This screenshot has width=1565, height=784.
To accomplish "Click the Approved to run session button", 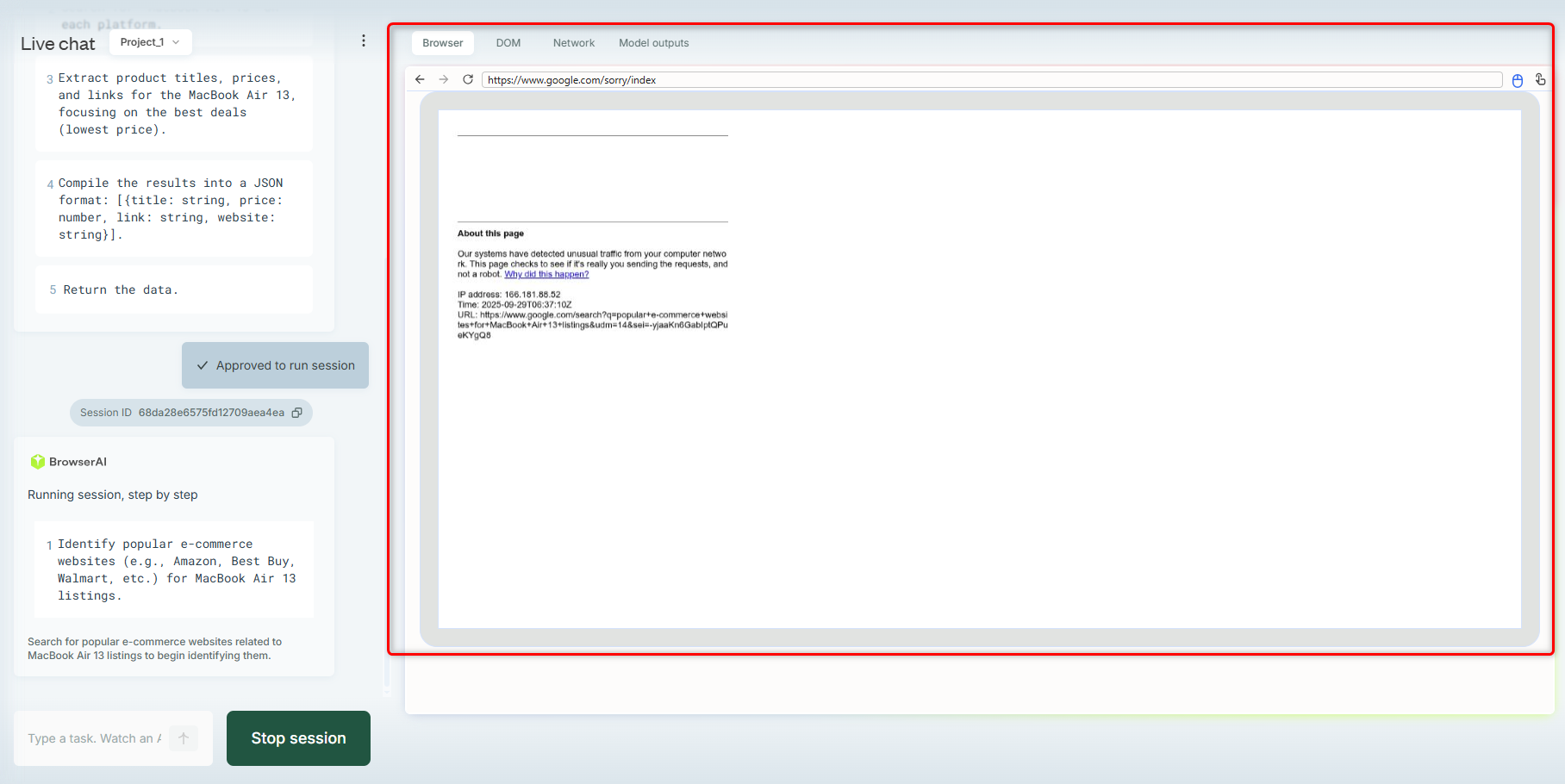I will [x=275, y=365].
